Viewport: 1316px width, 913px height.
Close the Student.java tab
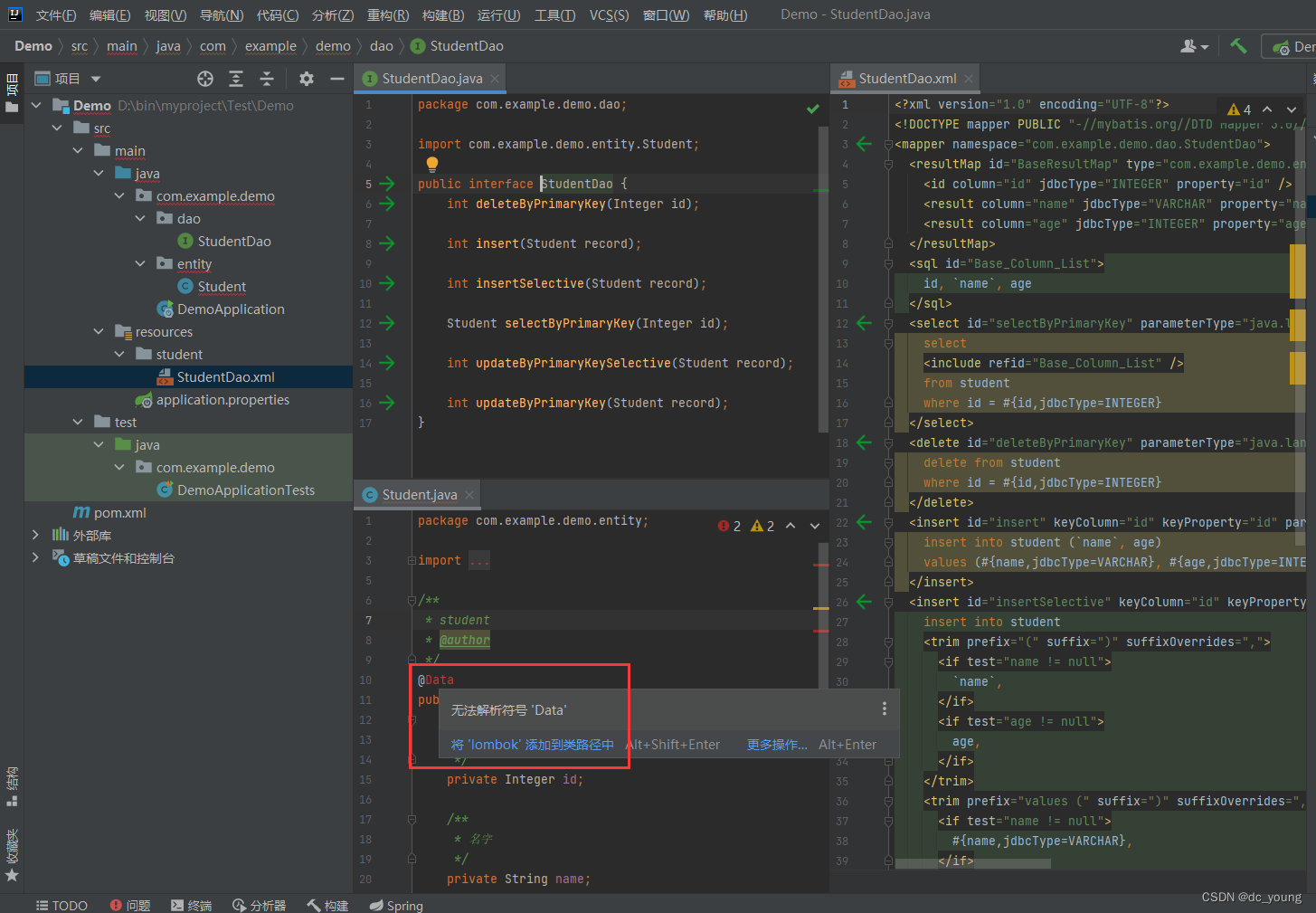tap(469, 495)
